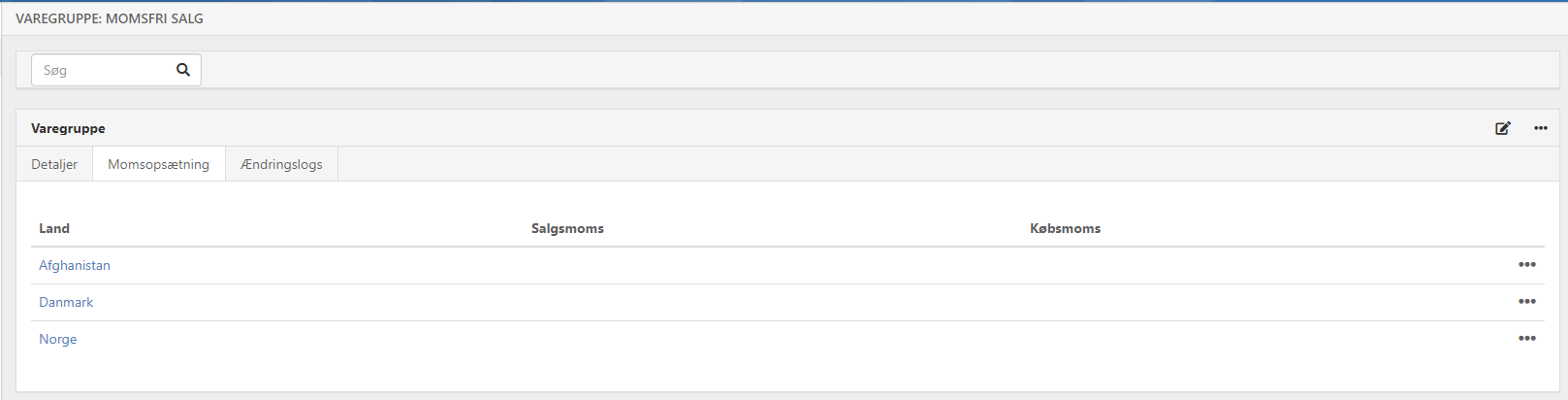1568x400 pixels.
Task: Click the Købsmoms column header
Action: tap(1065, 228)
